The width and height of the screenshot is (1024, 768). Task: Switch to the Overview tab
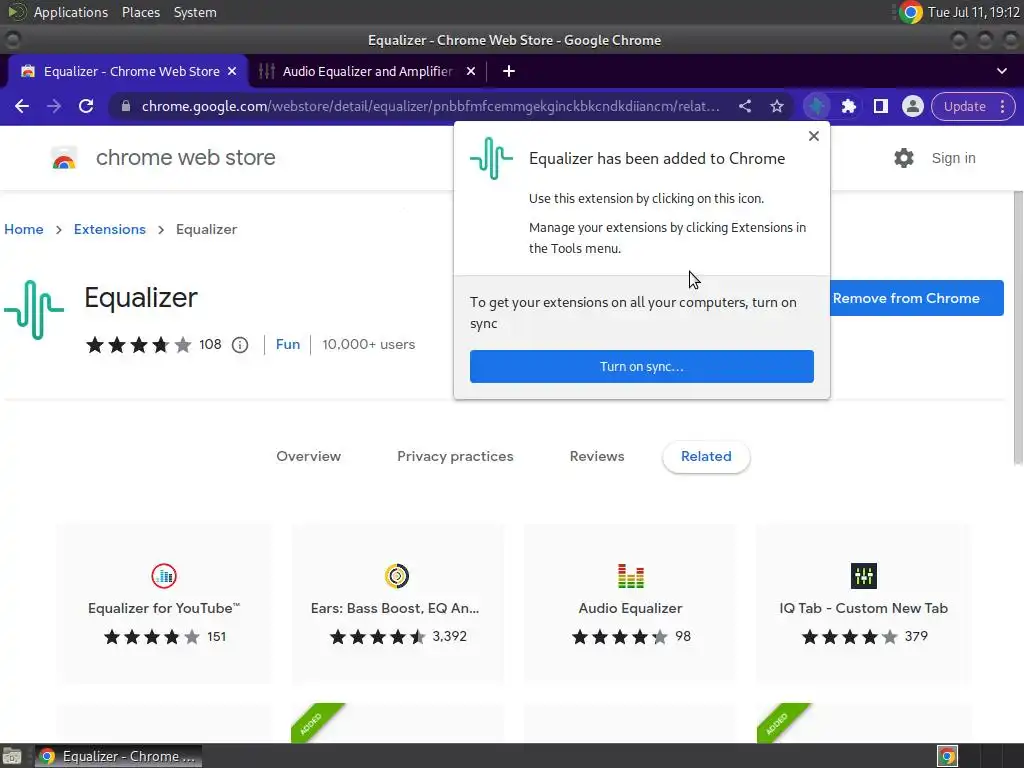click(x=308, y=456)
